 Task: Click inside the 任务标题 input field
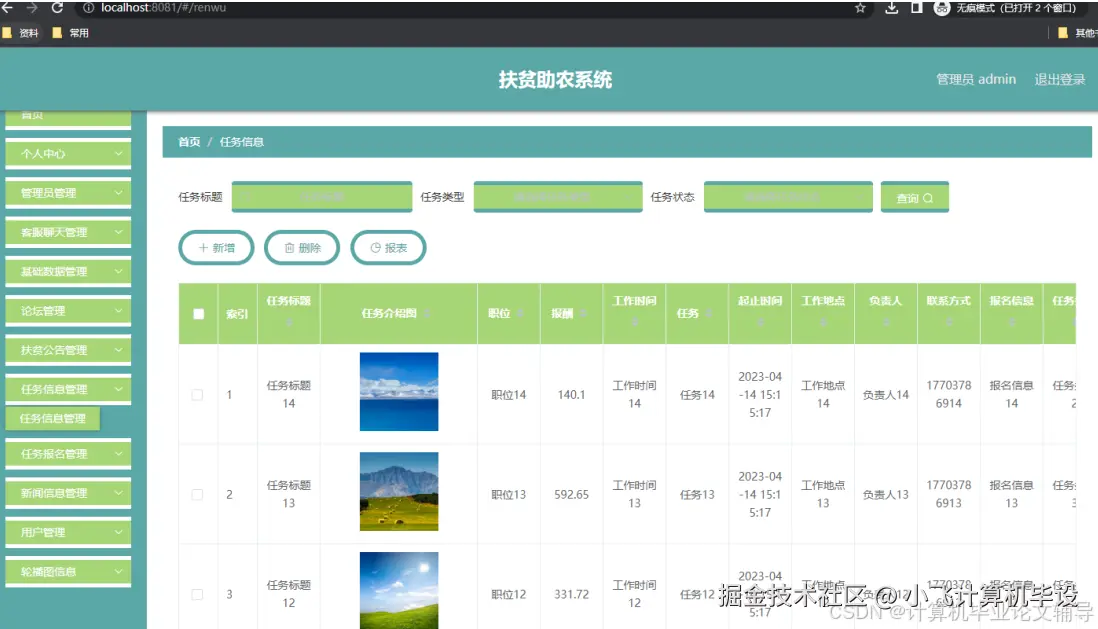[322, 197]
